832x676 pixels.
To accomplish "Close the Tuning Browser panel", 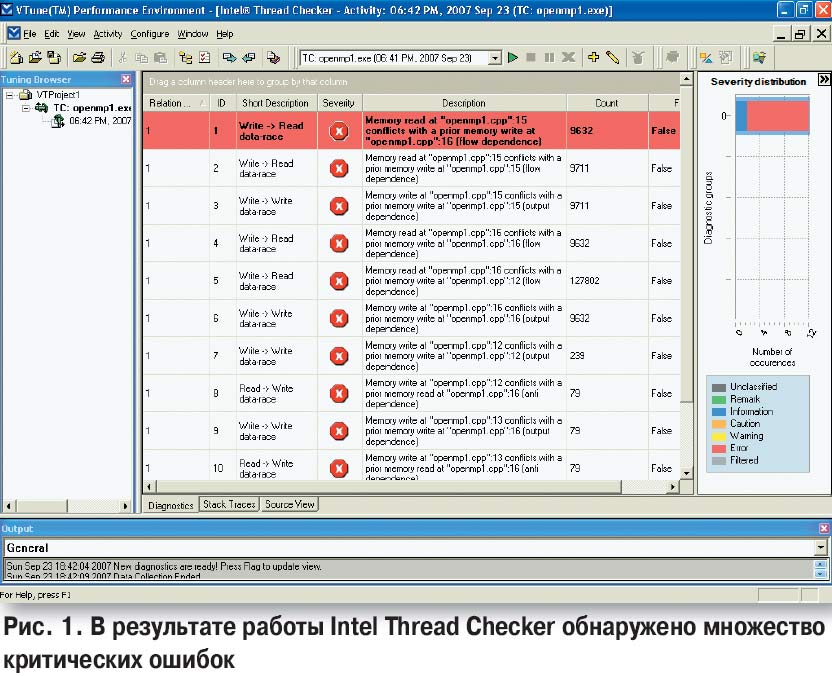I will tap(126, 79).
